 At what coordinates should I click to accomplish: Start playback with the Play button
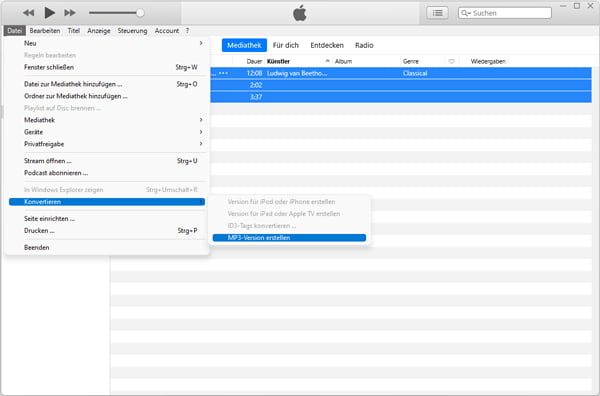pos(49,13)
